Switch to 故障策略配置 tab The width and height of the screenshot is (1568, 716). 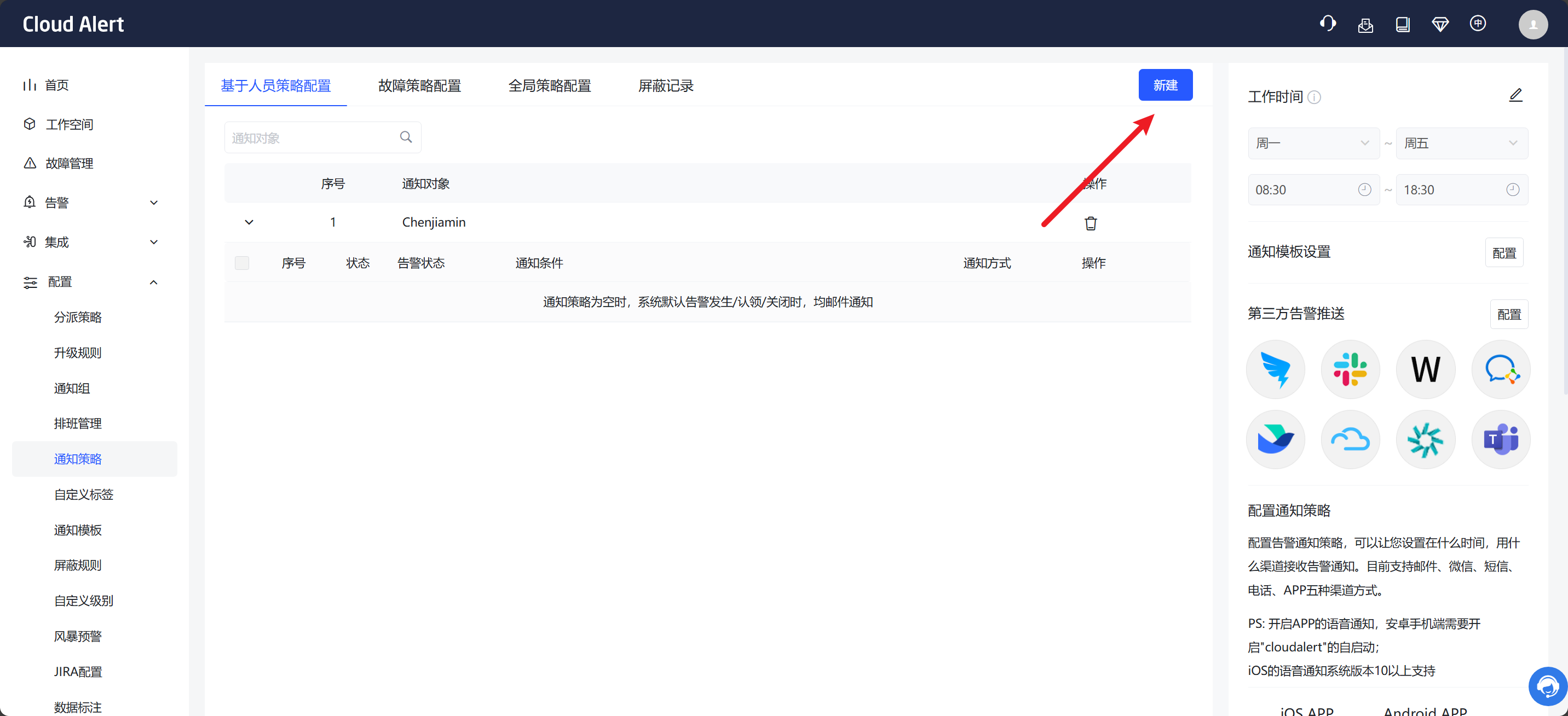[419, 86]
